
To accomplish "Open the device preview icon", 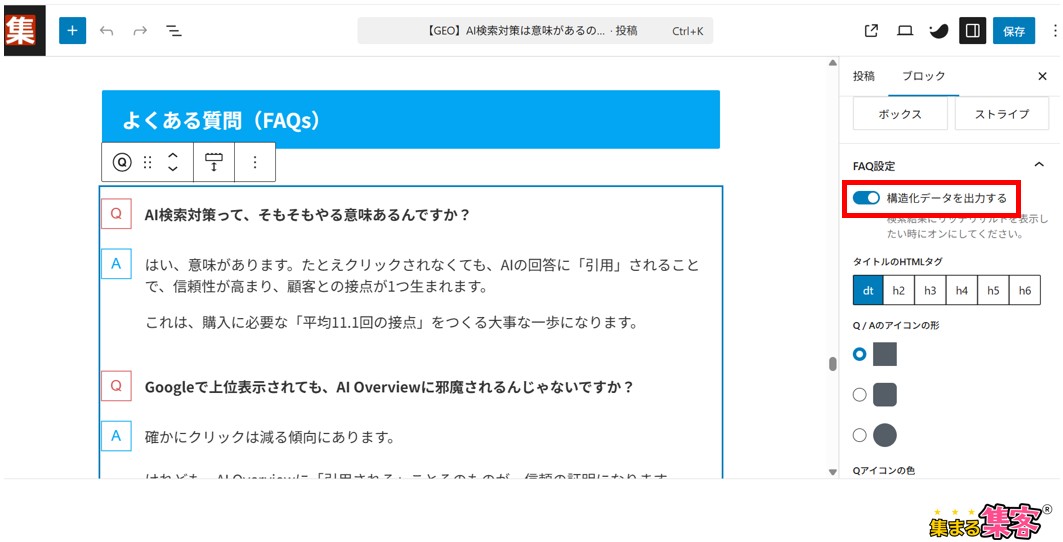I will (x=905, y=31).
